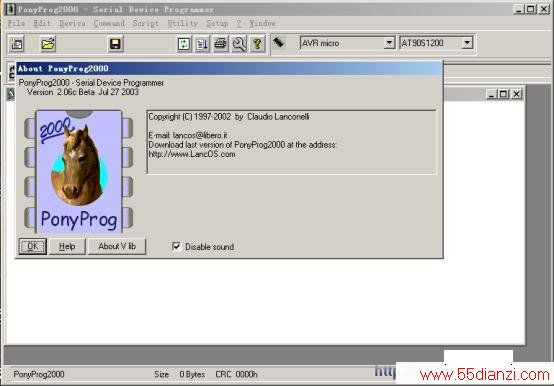Save file with floppy disk icon
554x386 pixels.
pos(115,44)
